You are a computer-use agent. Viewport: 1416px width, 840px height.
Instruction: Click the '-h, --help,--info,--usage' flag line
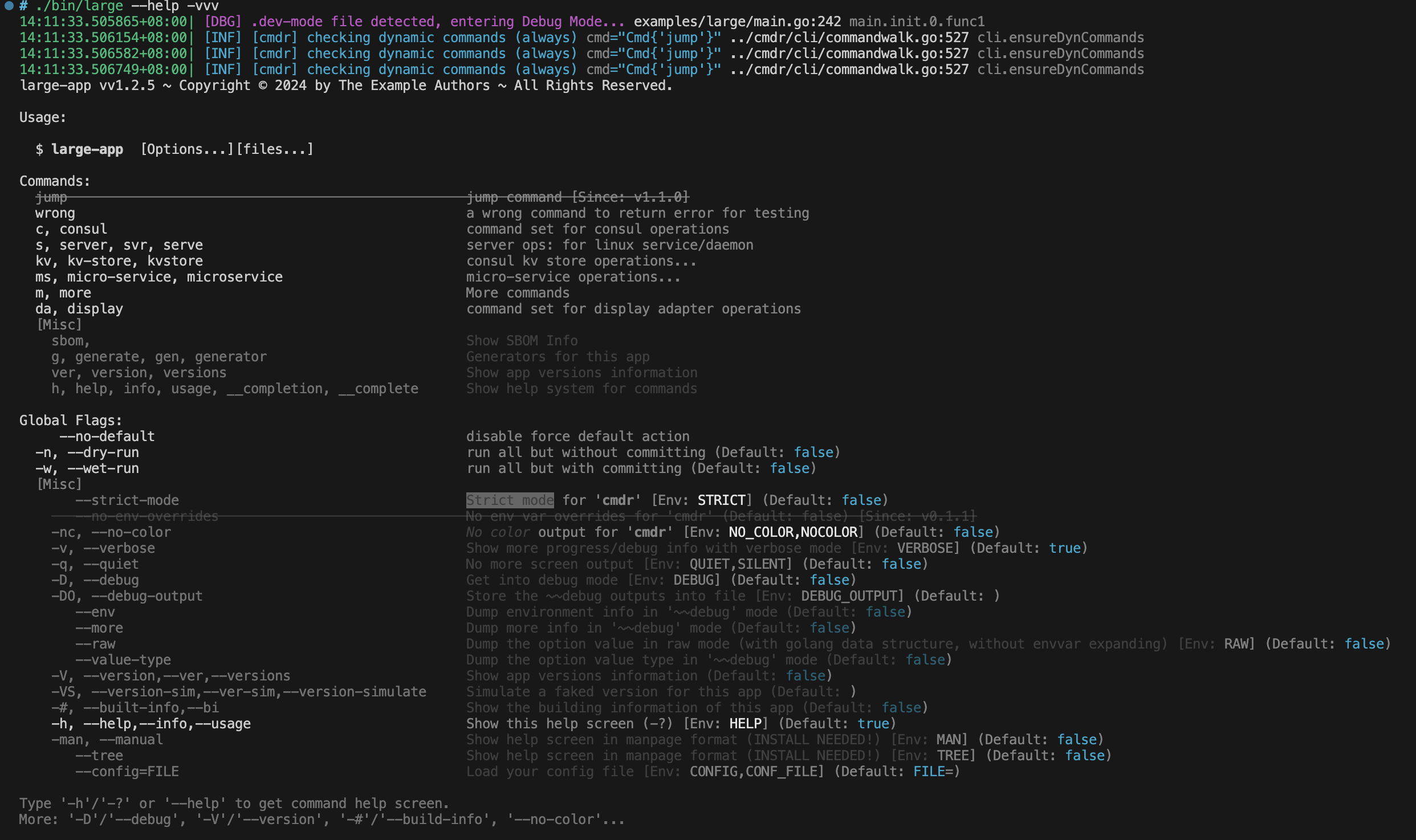tap(150, 724)
